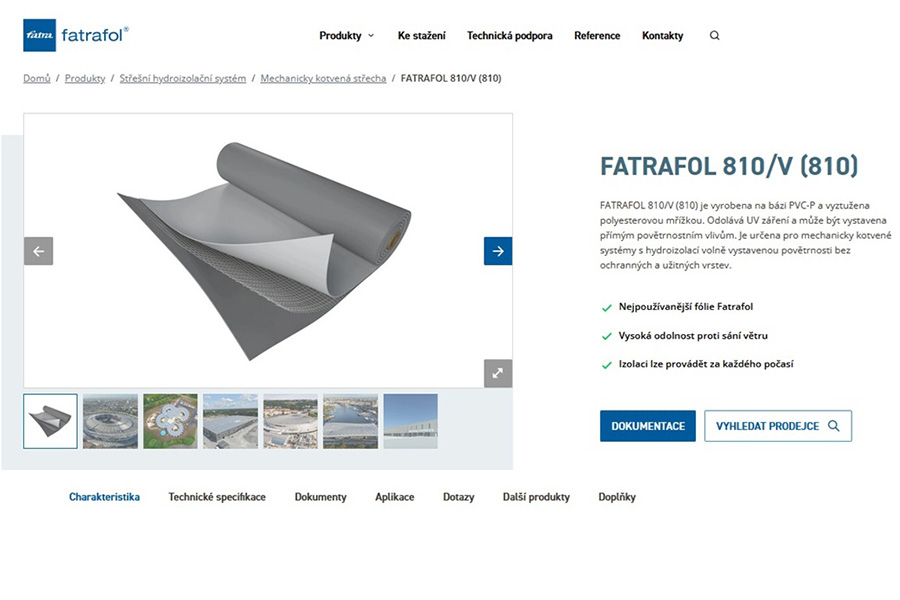Expand the product image to fullscreen

tap(498, 373)
